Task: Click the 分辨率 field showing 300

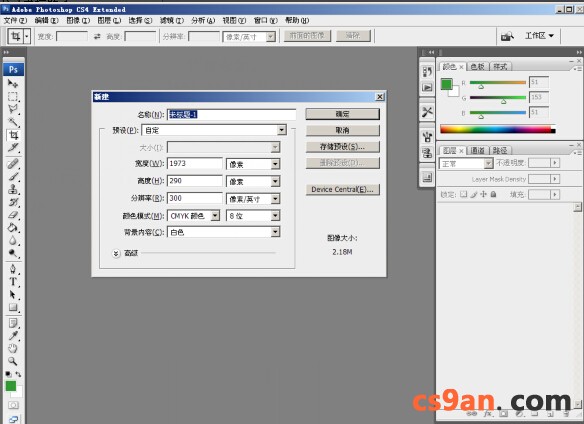Action: pos(194,198)
